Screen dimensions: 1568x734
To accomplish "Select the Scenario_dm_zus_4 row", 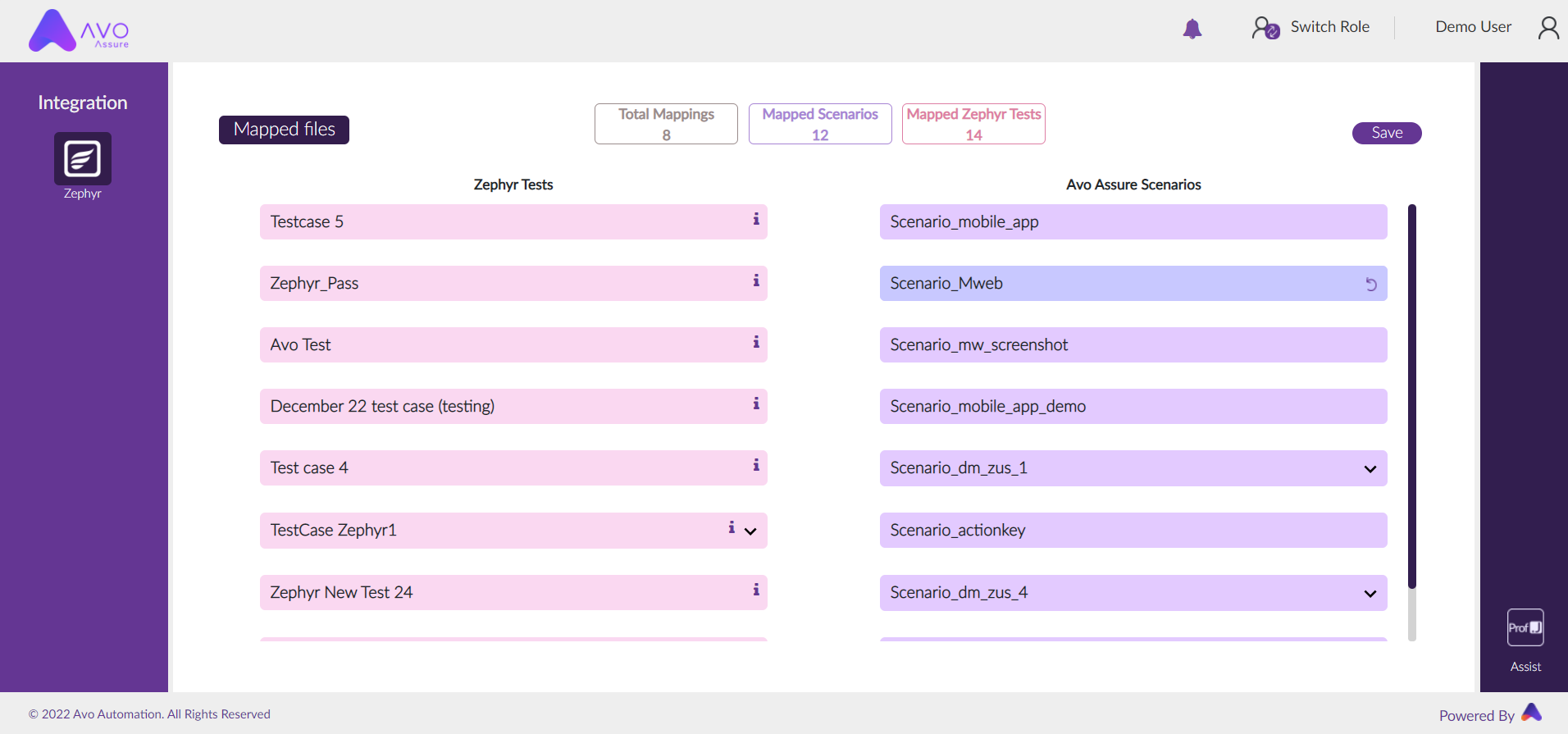I will pos(1133,592).
